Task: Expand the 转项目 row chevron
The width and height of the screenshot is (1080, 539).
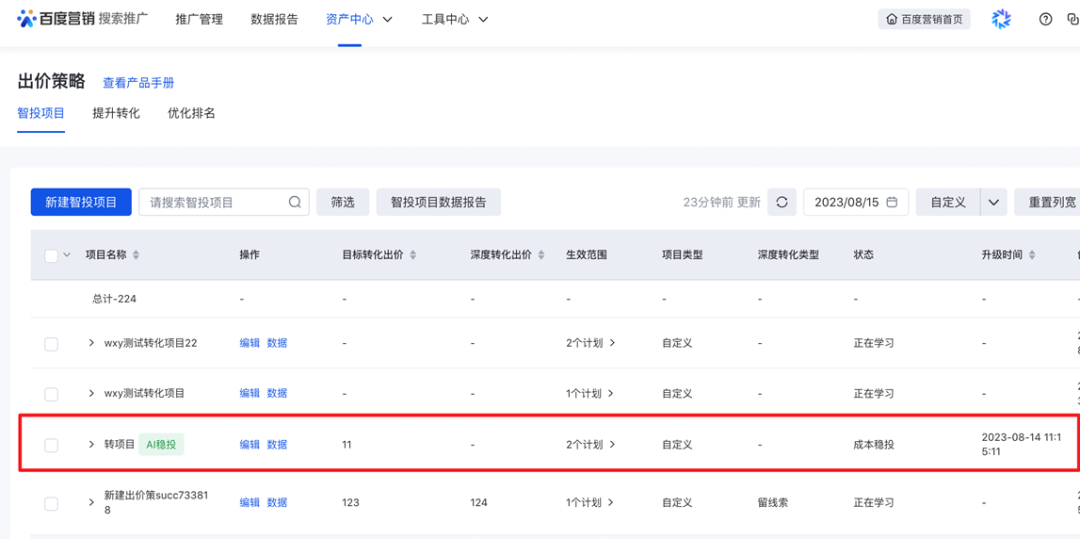Action: (x=91, y=444)
